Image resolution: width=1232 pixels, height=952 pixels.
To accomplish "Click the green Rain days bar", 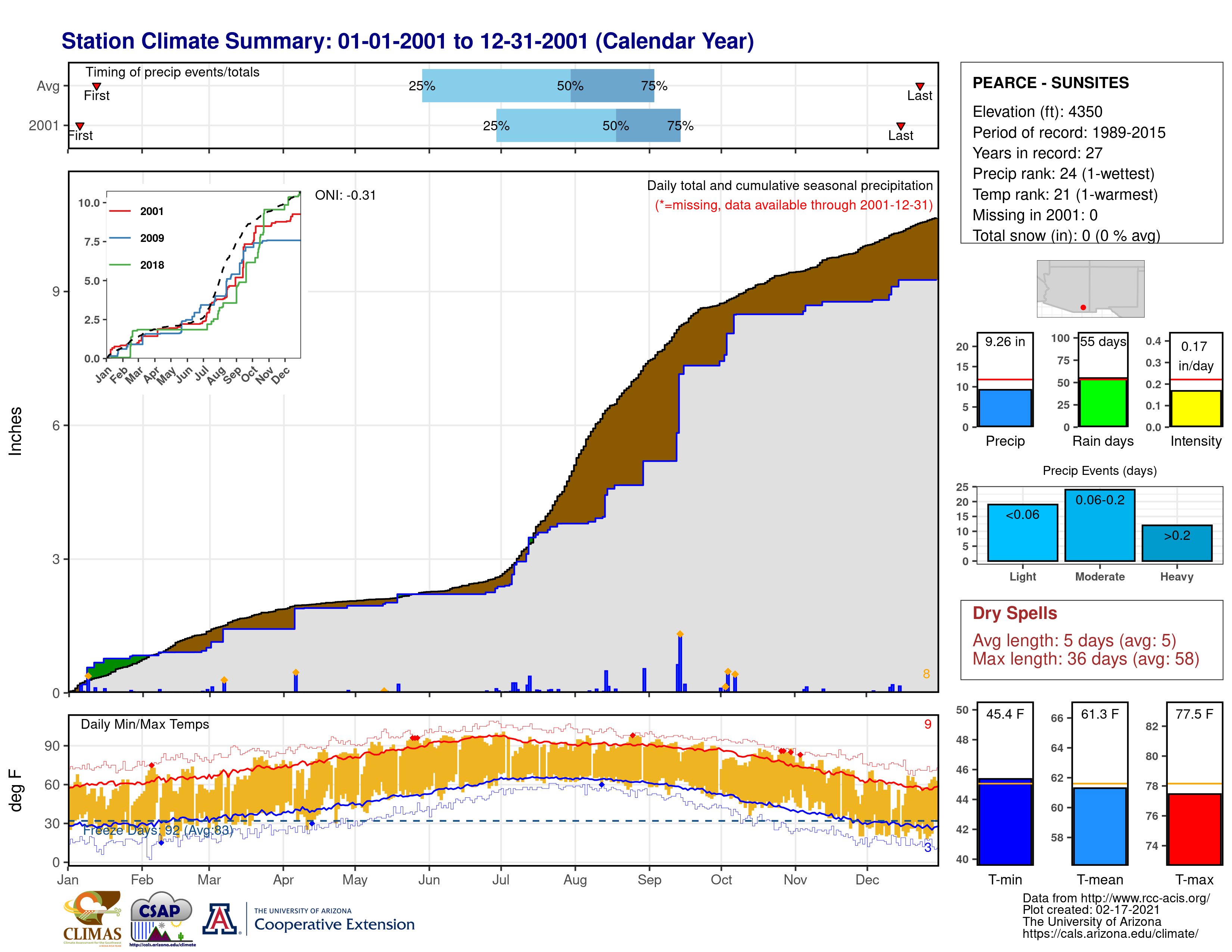I will (1103, 402).
